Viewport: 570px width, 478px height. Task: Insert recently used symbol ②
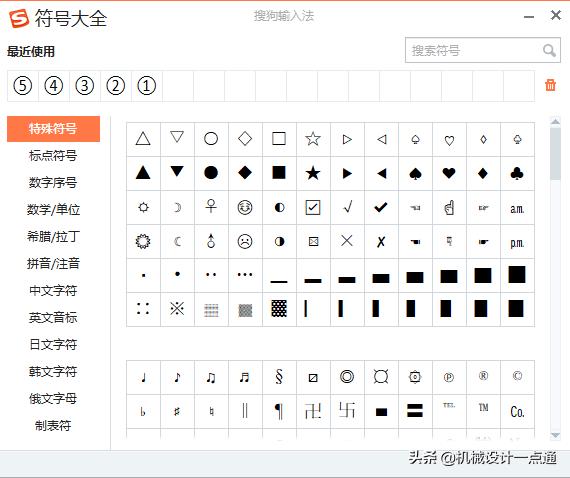click(116, 86)
